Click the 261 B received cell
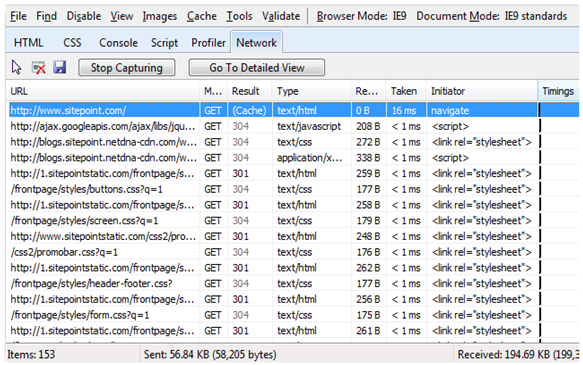The height and width of the screenshot is (365, 583). coord(368,331)
